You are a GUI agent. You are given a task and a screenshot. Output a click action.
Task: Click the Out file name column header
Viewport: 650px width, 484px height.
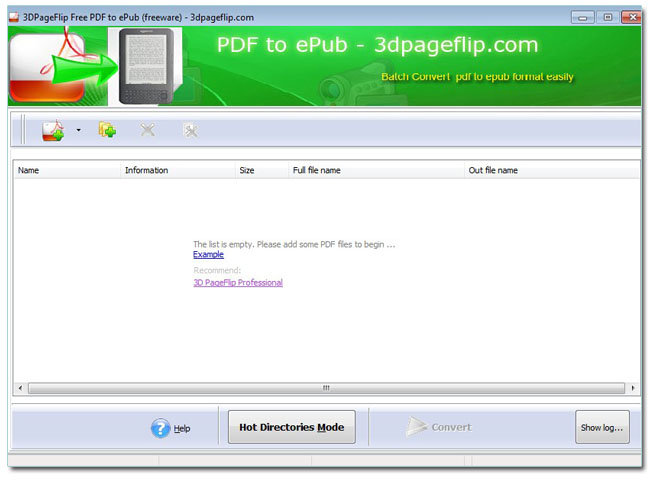click(551, 170)
